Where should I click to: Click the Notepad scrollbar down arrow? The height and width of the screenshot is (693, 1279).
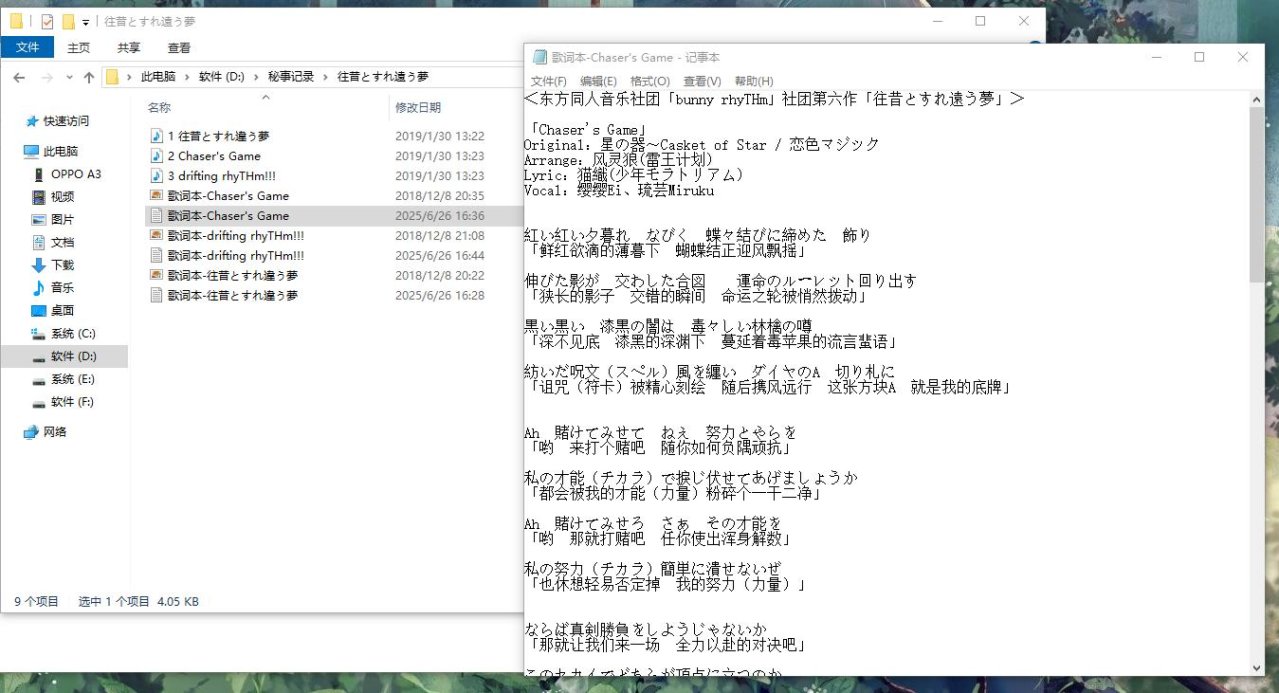click(x=1257, y=668)
